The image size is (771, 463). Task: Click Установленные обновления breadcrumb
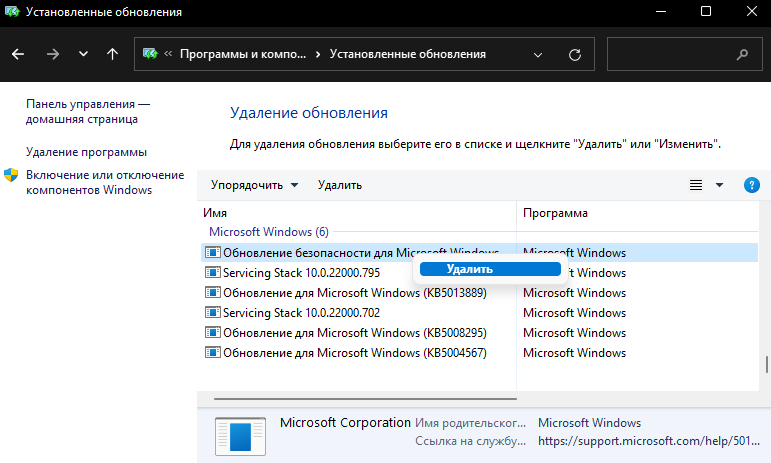click(x=408, y=54)
